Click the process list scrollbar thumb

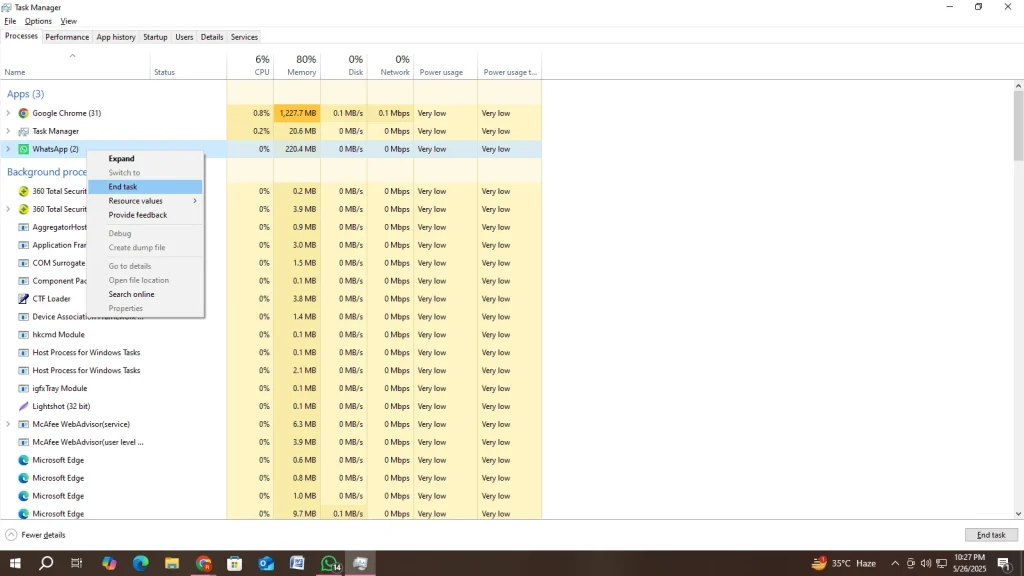pyautogui.click(x=1018, y=126)
